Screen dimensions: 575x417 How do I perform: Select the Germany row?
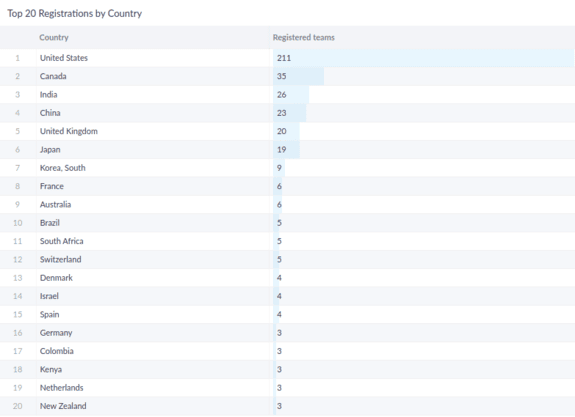click(x=288, y=333)
